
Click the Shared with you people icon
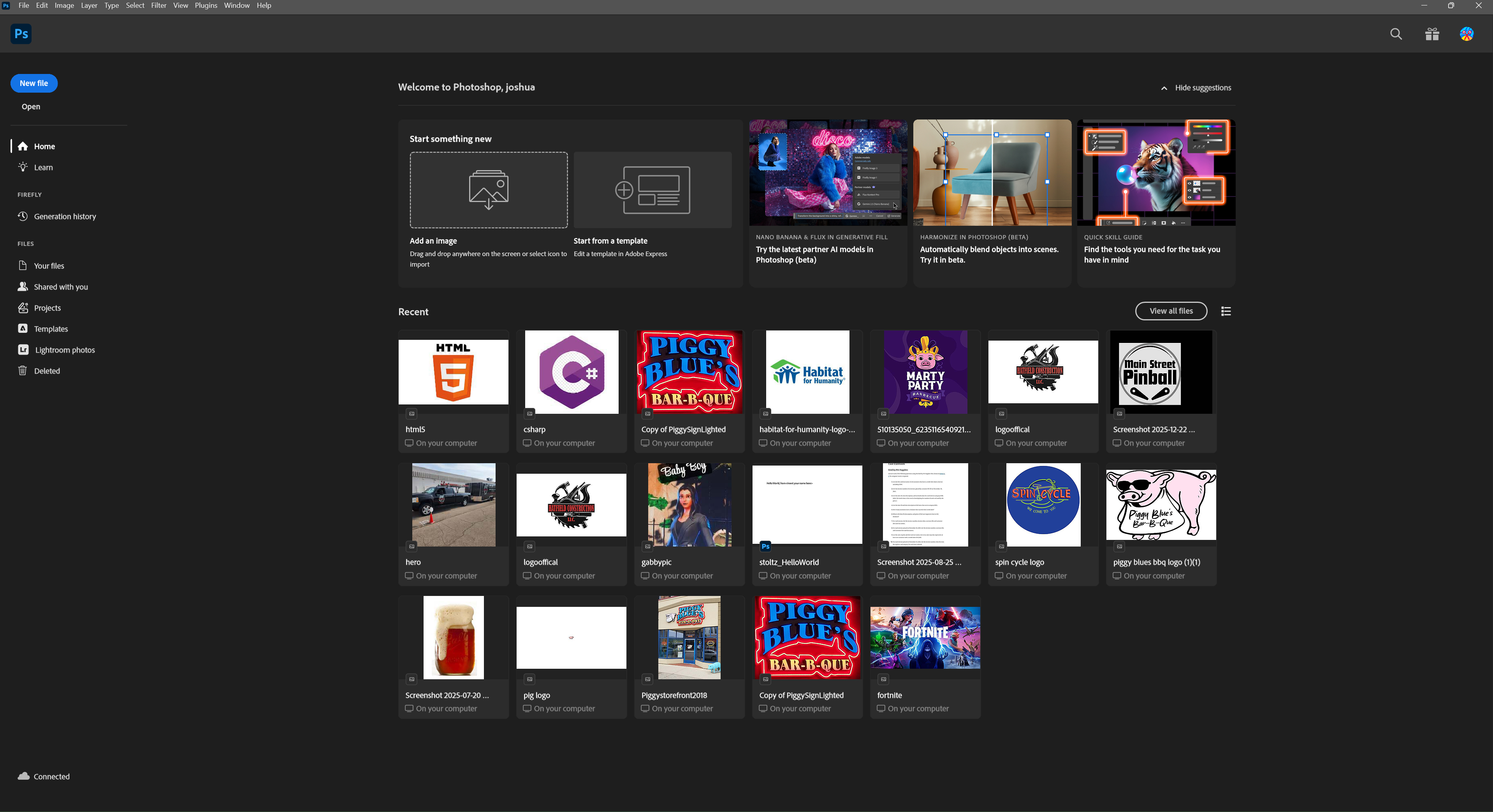click(23, 286)
